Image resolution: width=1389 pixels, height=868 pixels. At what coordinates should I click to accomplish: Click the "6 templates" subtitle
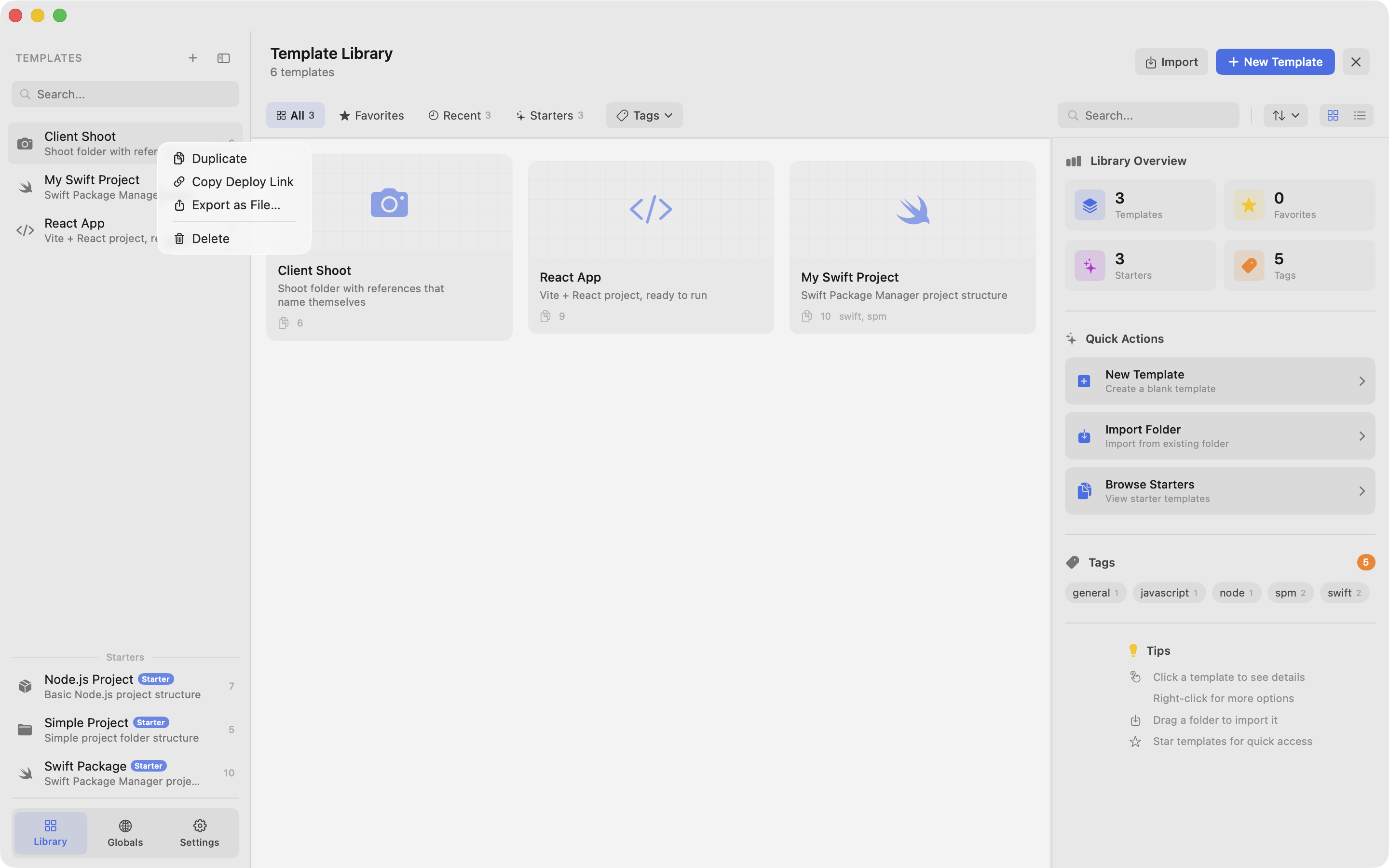[302, 72]
